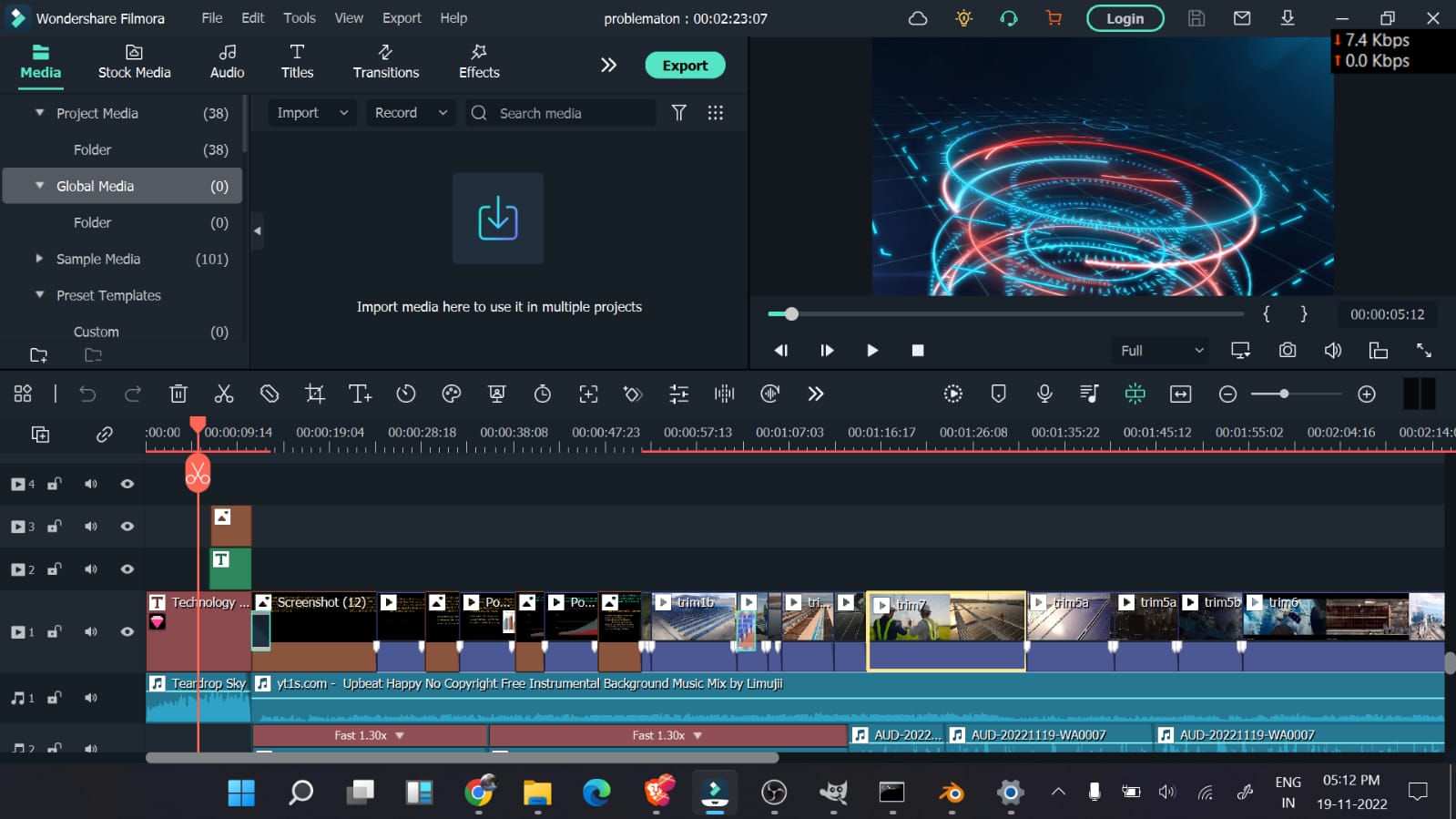
Task: Expand more tabs with double chevron near Export
Action: click(608, 65)
